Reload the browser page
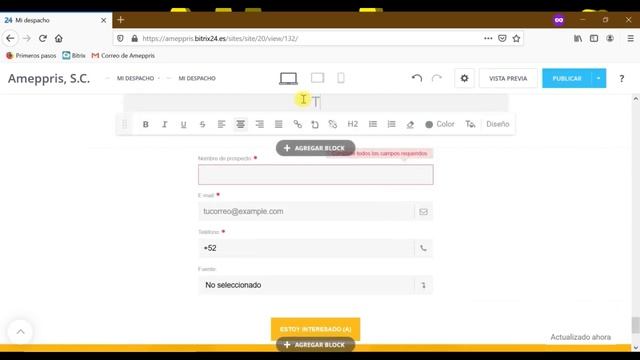This screenshot has width=640, height=360. tap(42, 38)
